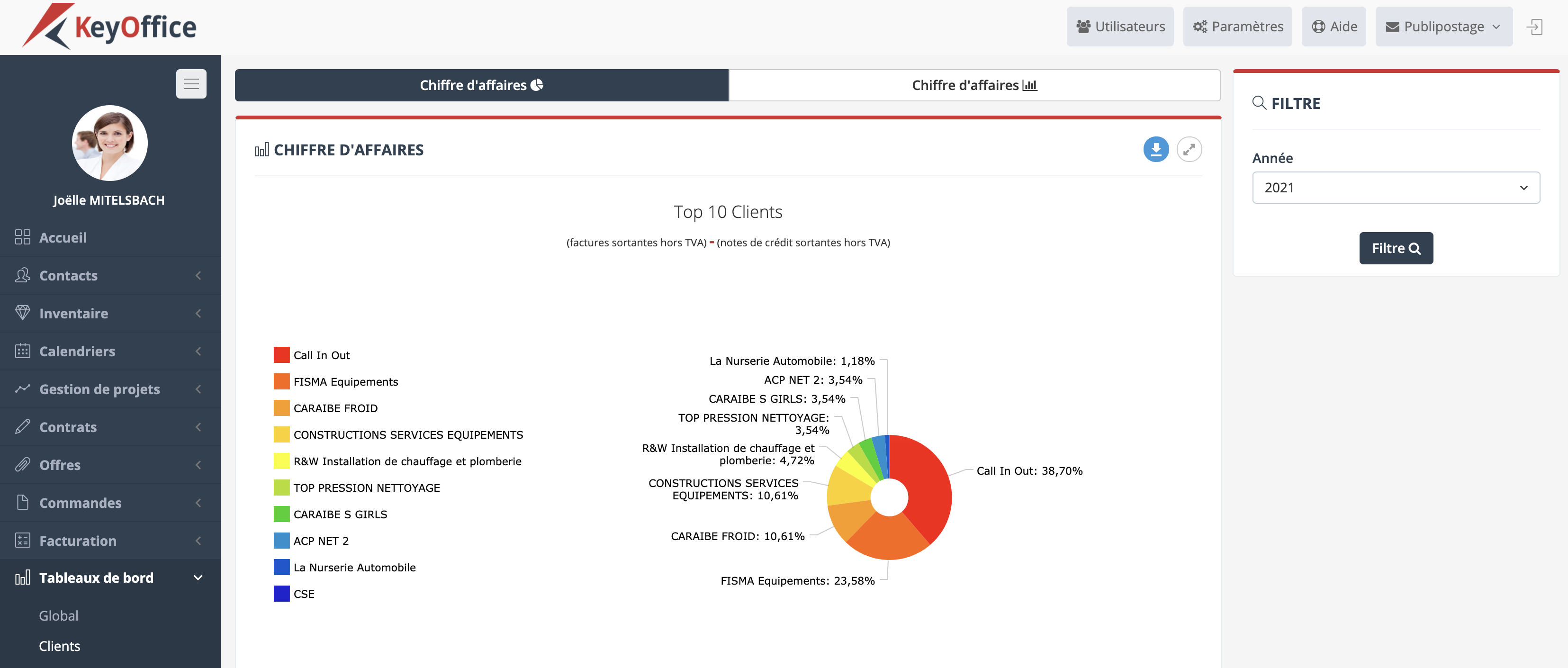Open the Publipostage dropdown menu
Viewport: 1568px width, 668px height.
coord(1443,27)
